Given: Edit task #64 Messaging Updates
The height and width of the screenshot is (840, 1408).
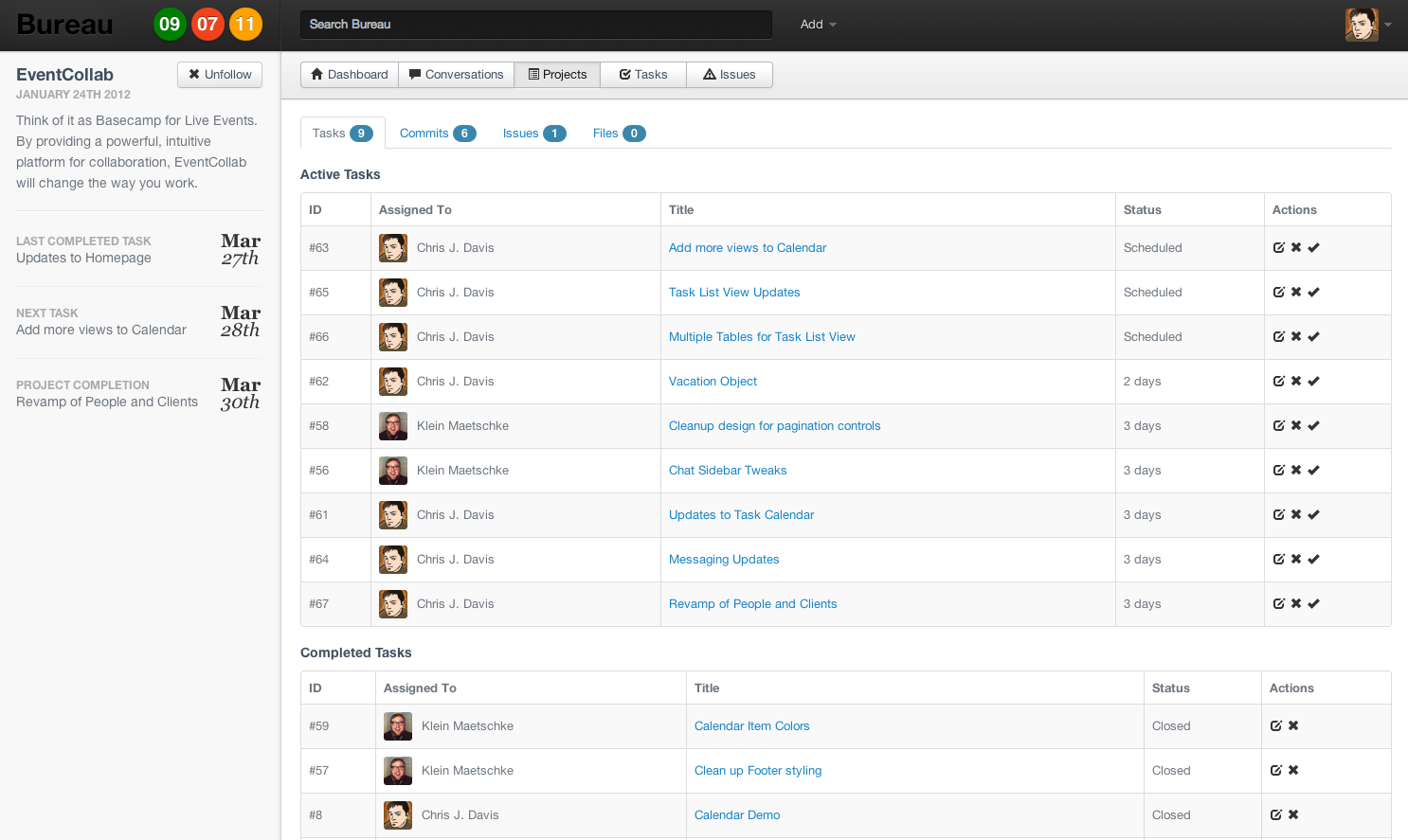Looking at the screenshot, I should click(1279, 560).
